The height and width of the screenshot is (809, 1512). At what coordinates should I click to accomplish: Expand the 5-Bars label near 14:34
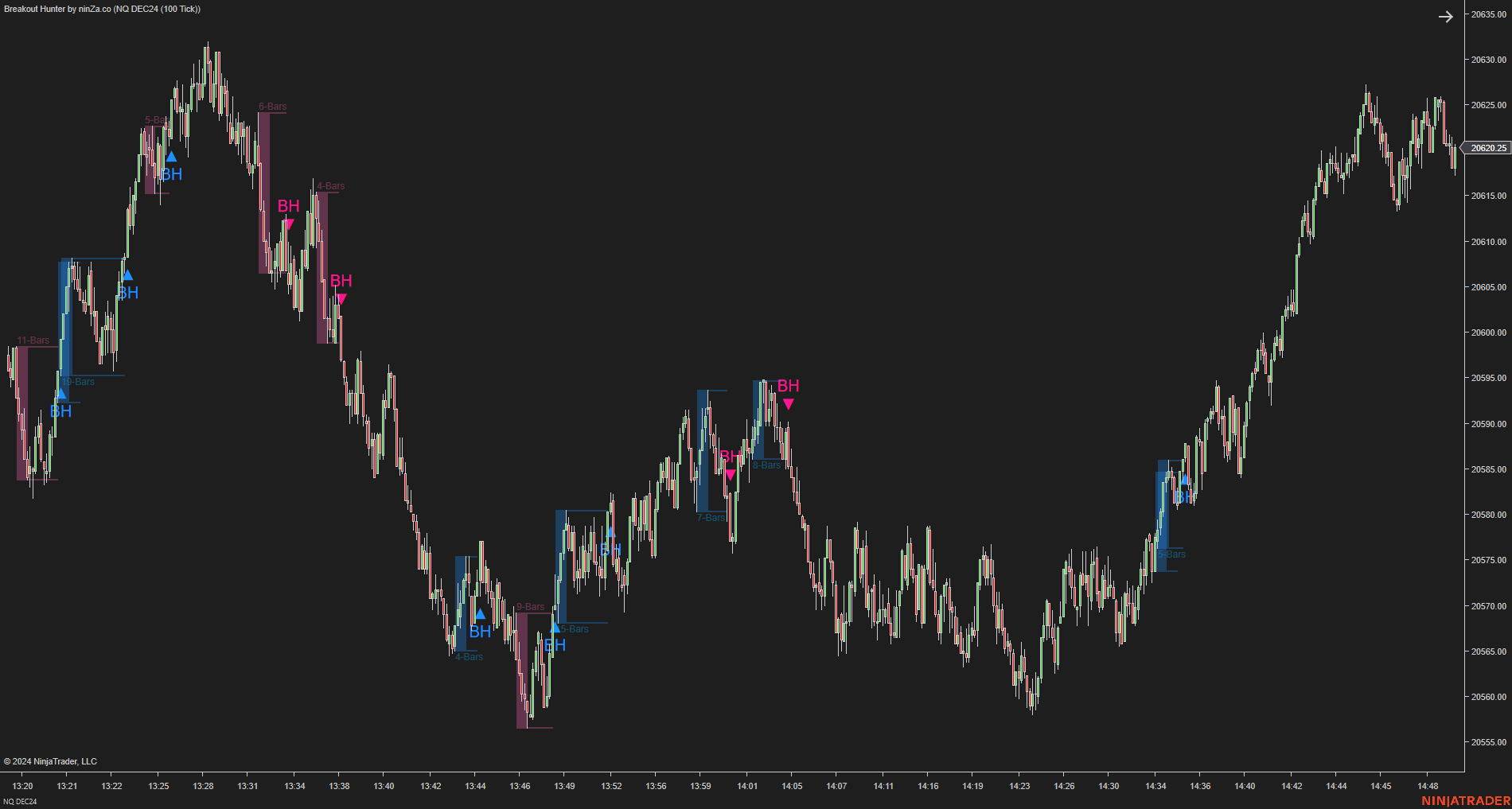pyautogui.click(x=1171, y=554)
